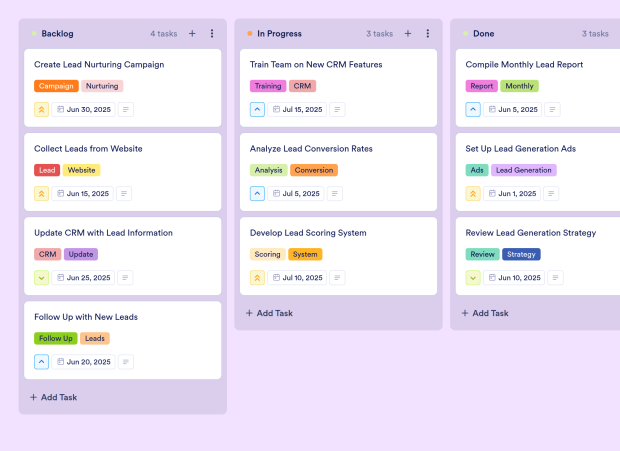The image size is (620, 451).
Task: Click the orange Campaign tag
Action: pos(56,86)
